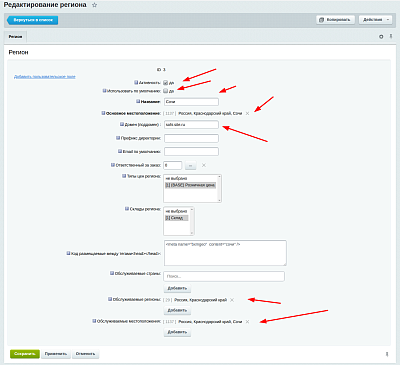Screen dimensions: 400x365
Task: Focus the Ответственный за заказ ID field
Action: click(x=173, y=165)
